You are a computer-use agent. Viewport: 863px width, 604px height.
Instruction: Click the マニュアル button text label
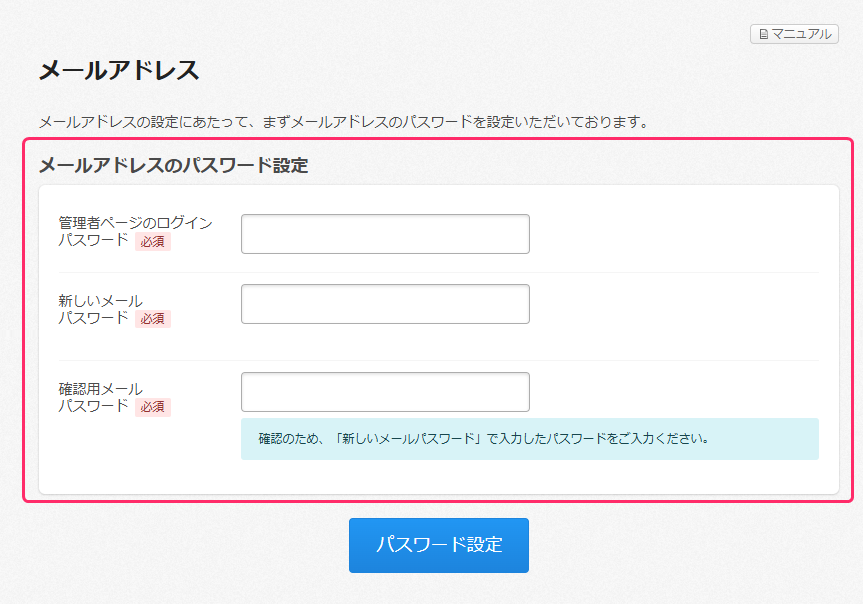(x=801, y=34)
